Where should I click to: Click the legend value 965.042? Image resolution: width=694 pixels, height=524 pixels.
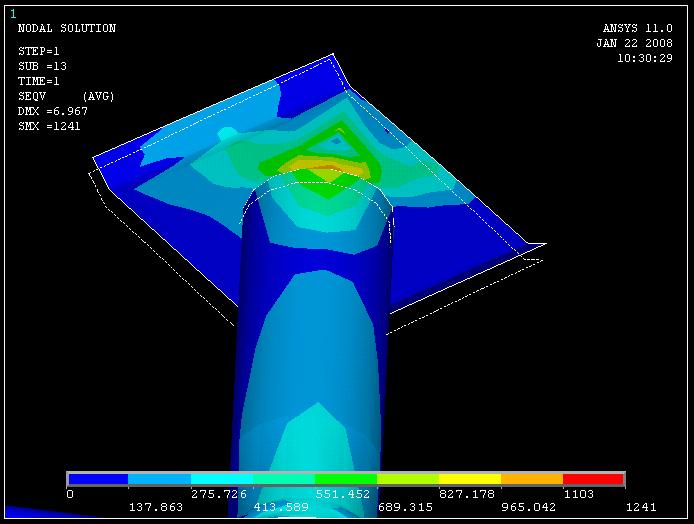(x=528, y=507)
